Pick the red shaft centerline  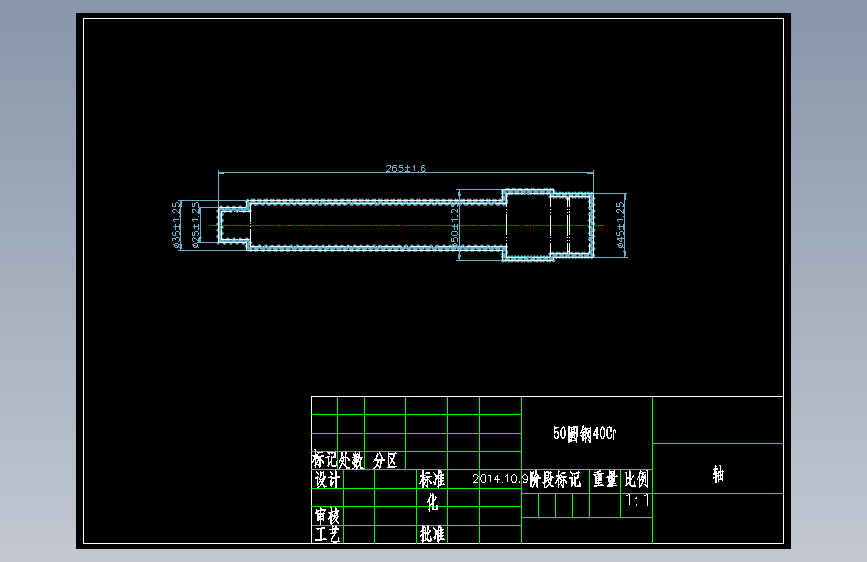click(x=406, y=225)
